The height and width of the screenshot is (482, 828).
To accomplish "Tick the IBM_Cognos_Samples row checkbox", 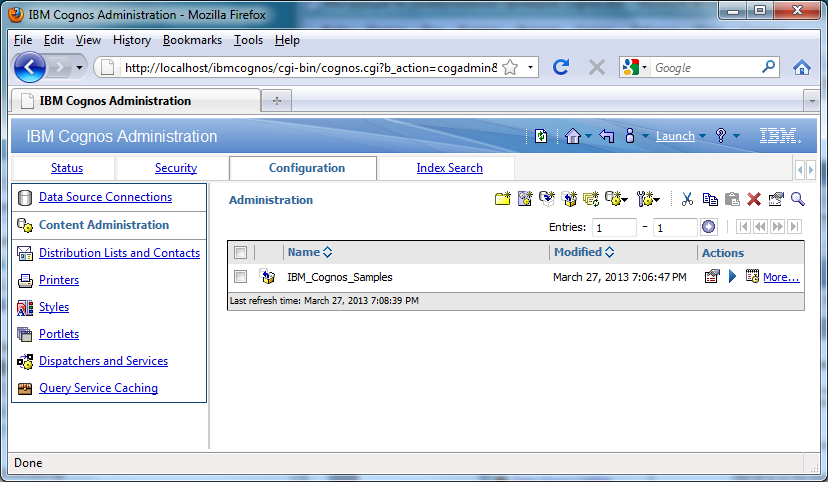I will point(240,277).
